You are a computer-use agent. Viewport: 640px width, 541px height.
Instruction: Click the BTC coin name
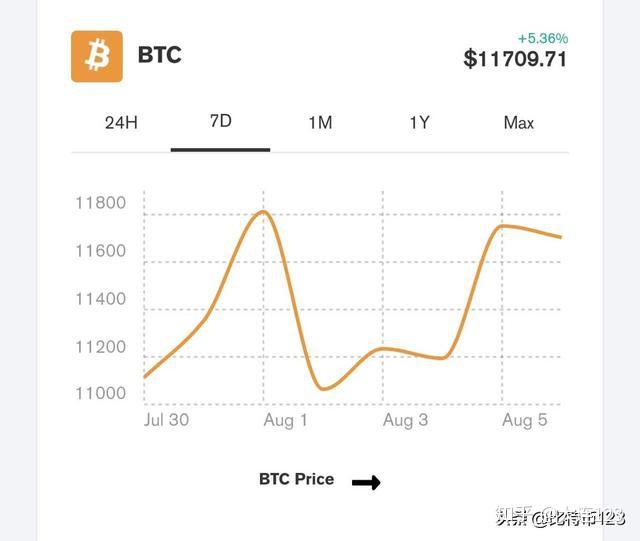tap(159, 55)
